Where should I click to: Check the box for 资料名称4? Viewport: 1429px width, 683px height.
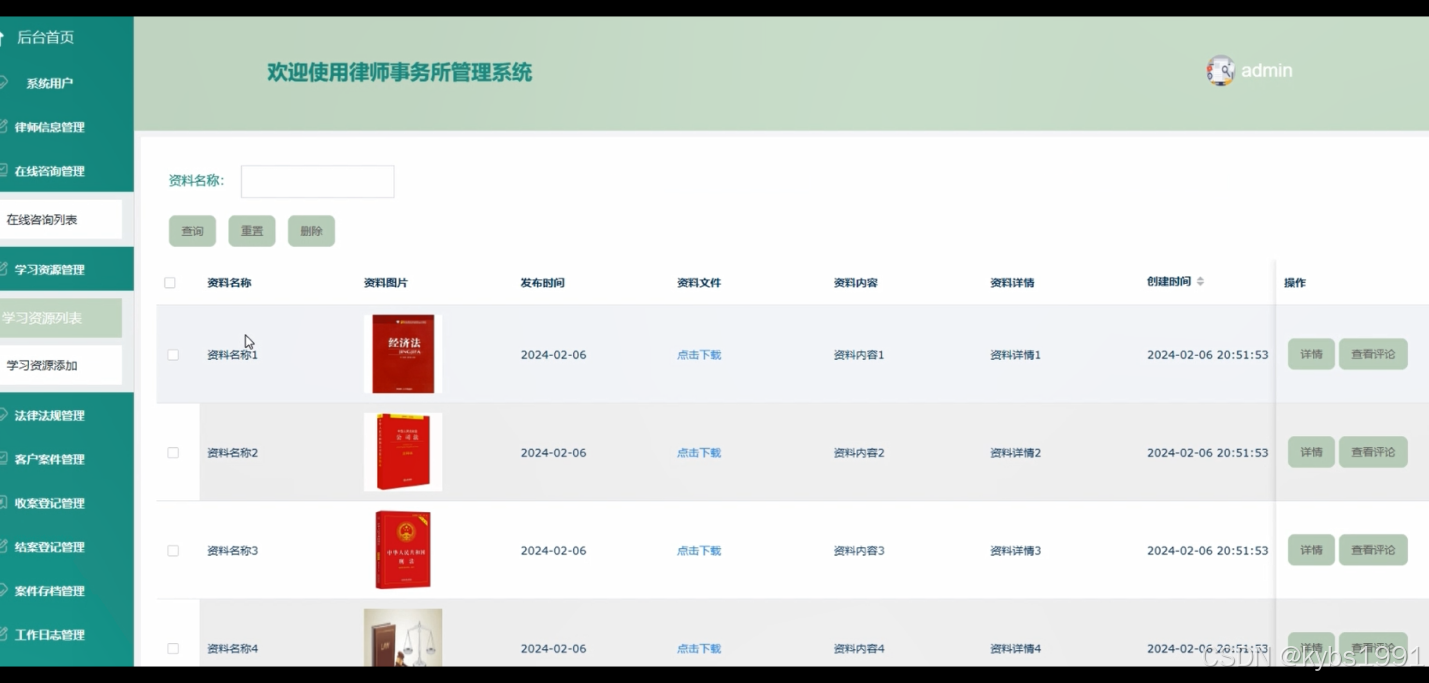point(173,649)
